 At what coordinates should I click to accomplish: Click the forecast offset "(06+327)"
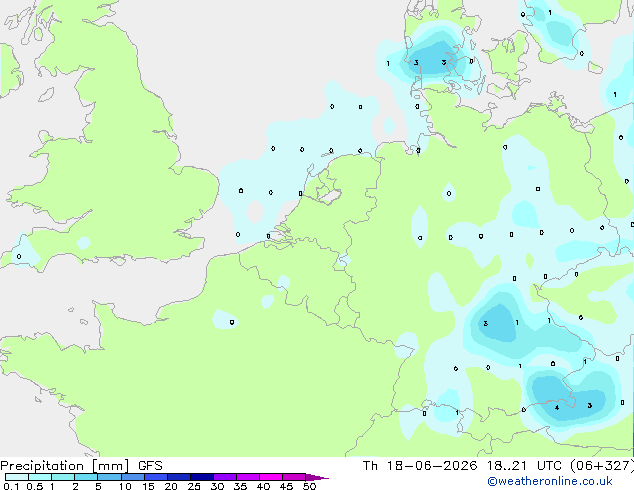602,466
